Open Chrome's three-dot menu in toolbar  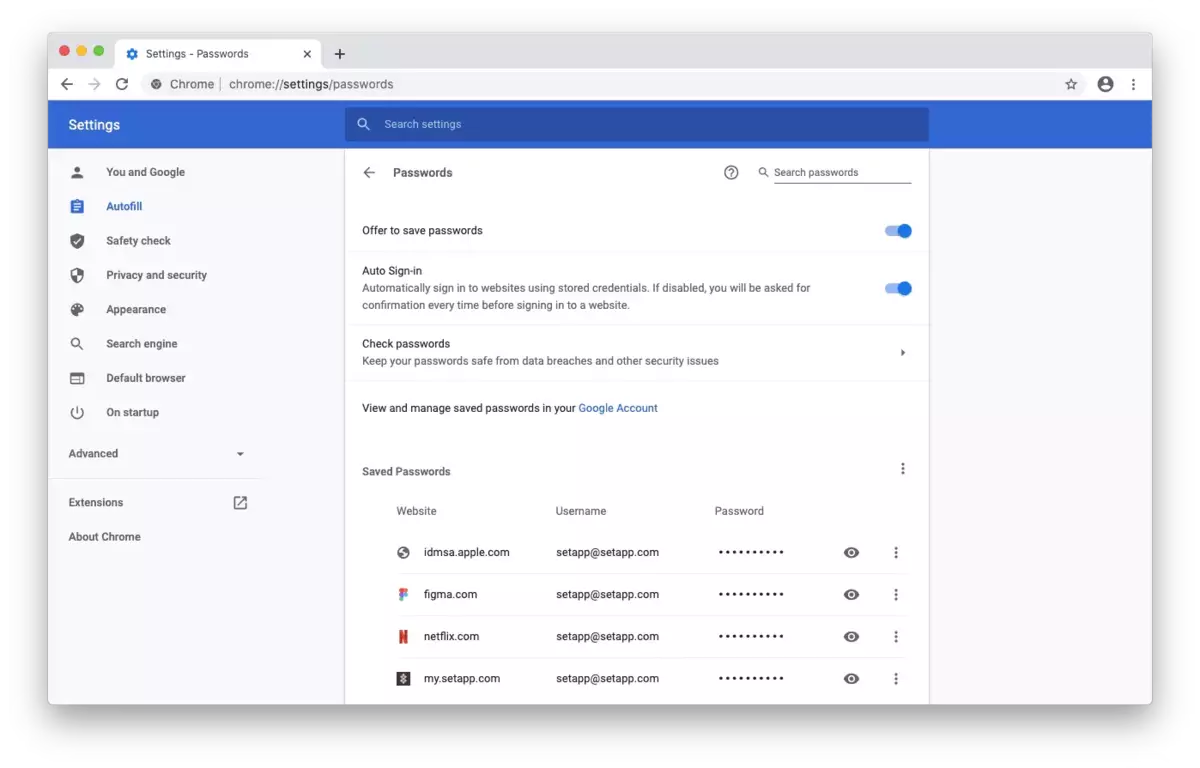pos(1133,85)
